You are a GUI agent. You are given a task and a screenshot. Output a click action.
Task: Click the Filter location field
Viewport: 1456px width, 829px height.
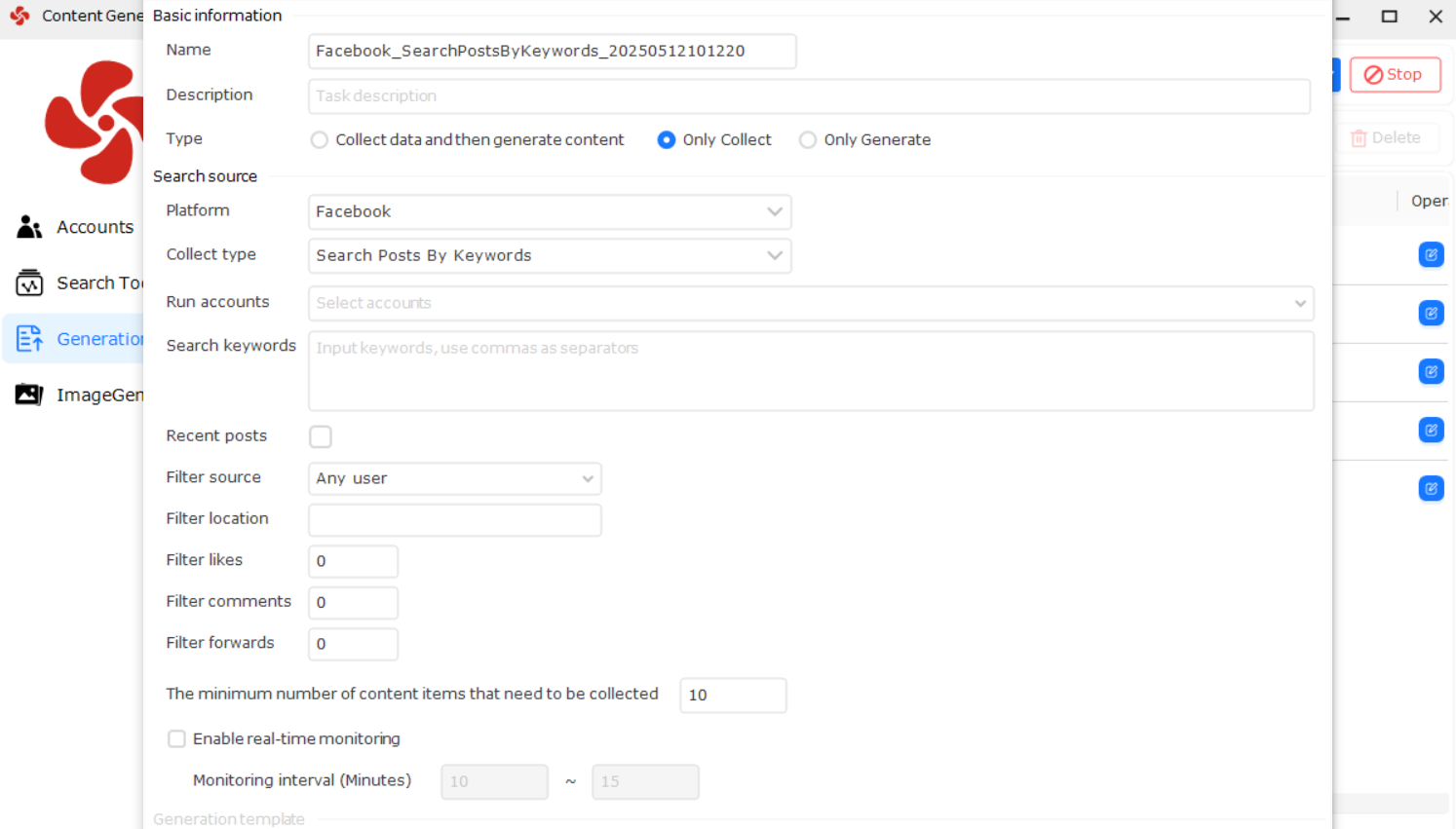pos(455,520)
